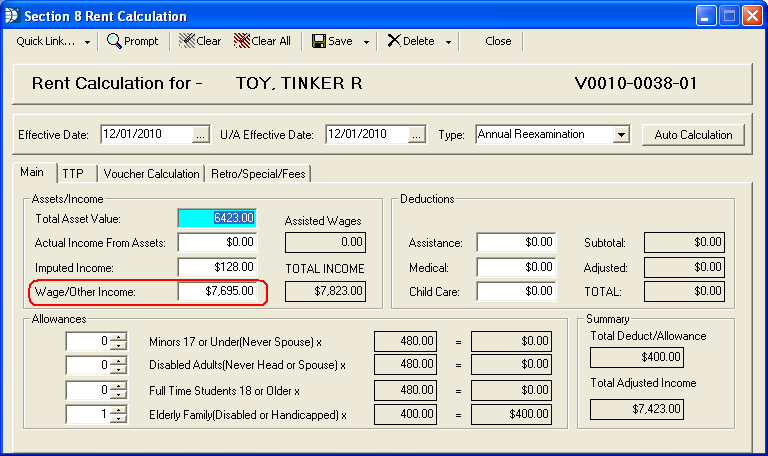This screenshot has width=768, height=456.
Task: Decrease Elderly Family count
Action: [119, 418]
